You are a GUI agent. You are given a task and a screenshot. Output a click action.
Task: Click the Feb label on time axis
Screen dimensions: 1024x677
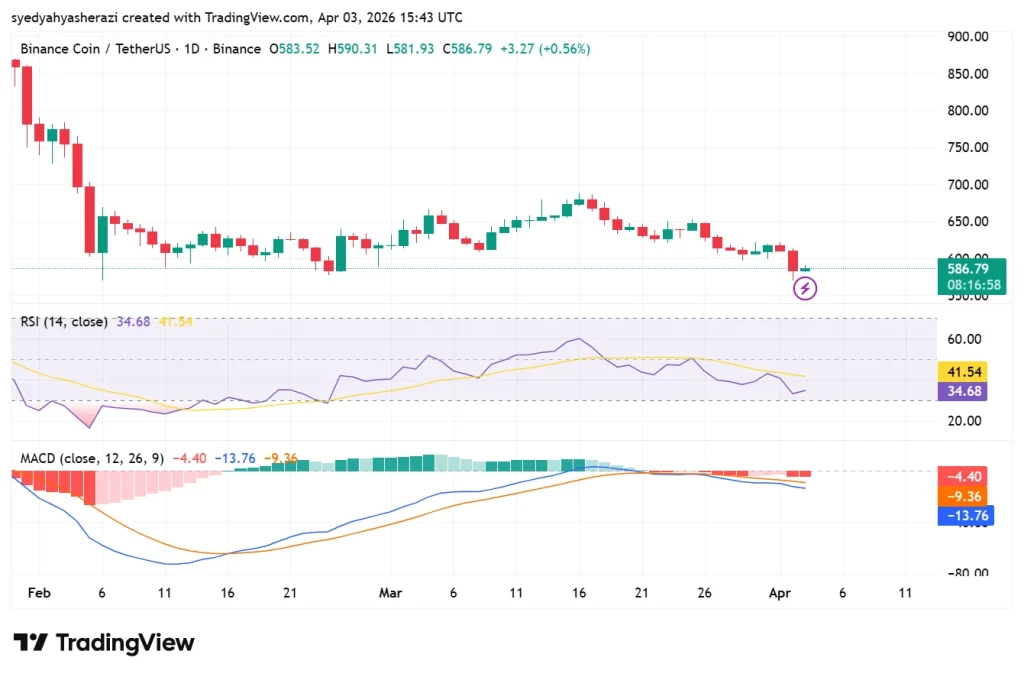coord(39,593)
